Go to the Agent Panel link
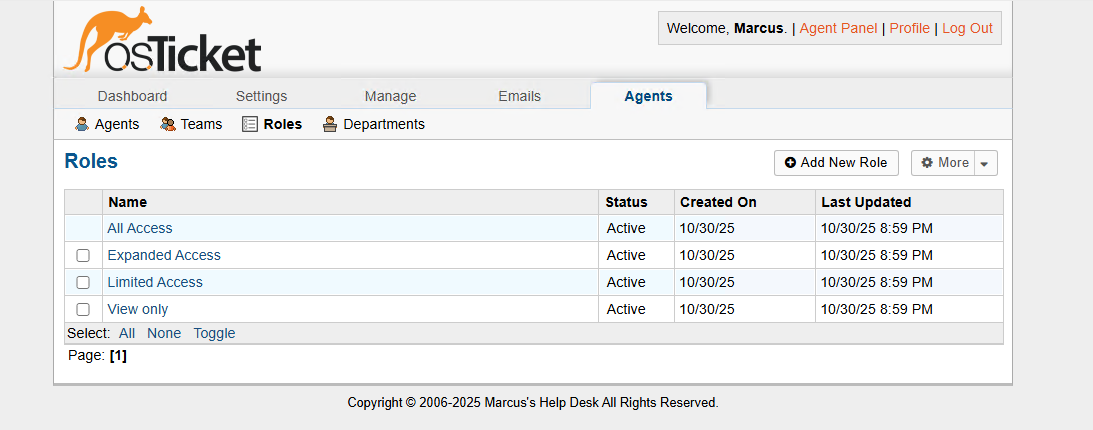 838,28
